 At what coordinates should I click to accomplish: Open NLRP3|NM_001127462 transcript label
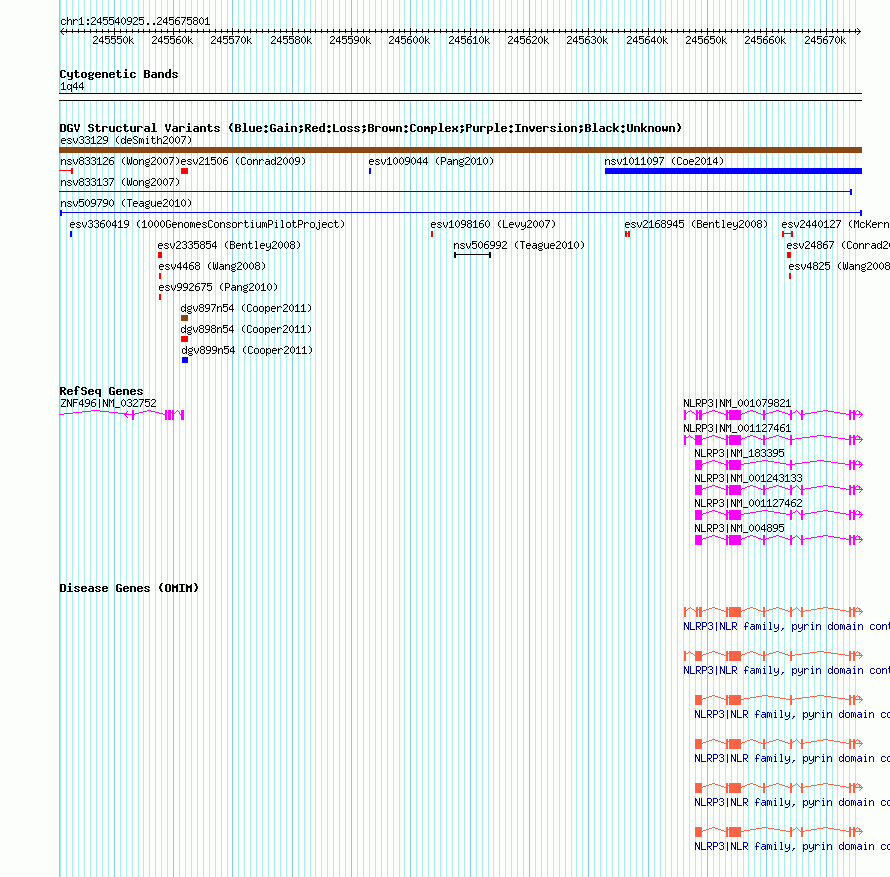click(748, 503)
